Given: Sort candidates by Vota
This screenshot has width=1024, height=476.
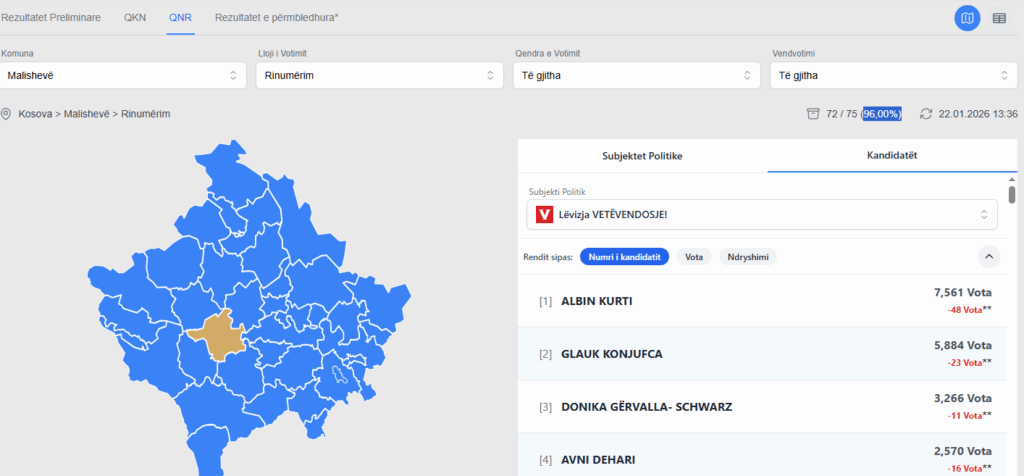Looking at the screenshot, I should point(692,257).
